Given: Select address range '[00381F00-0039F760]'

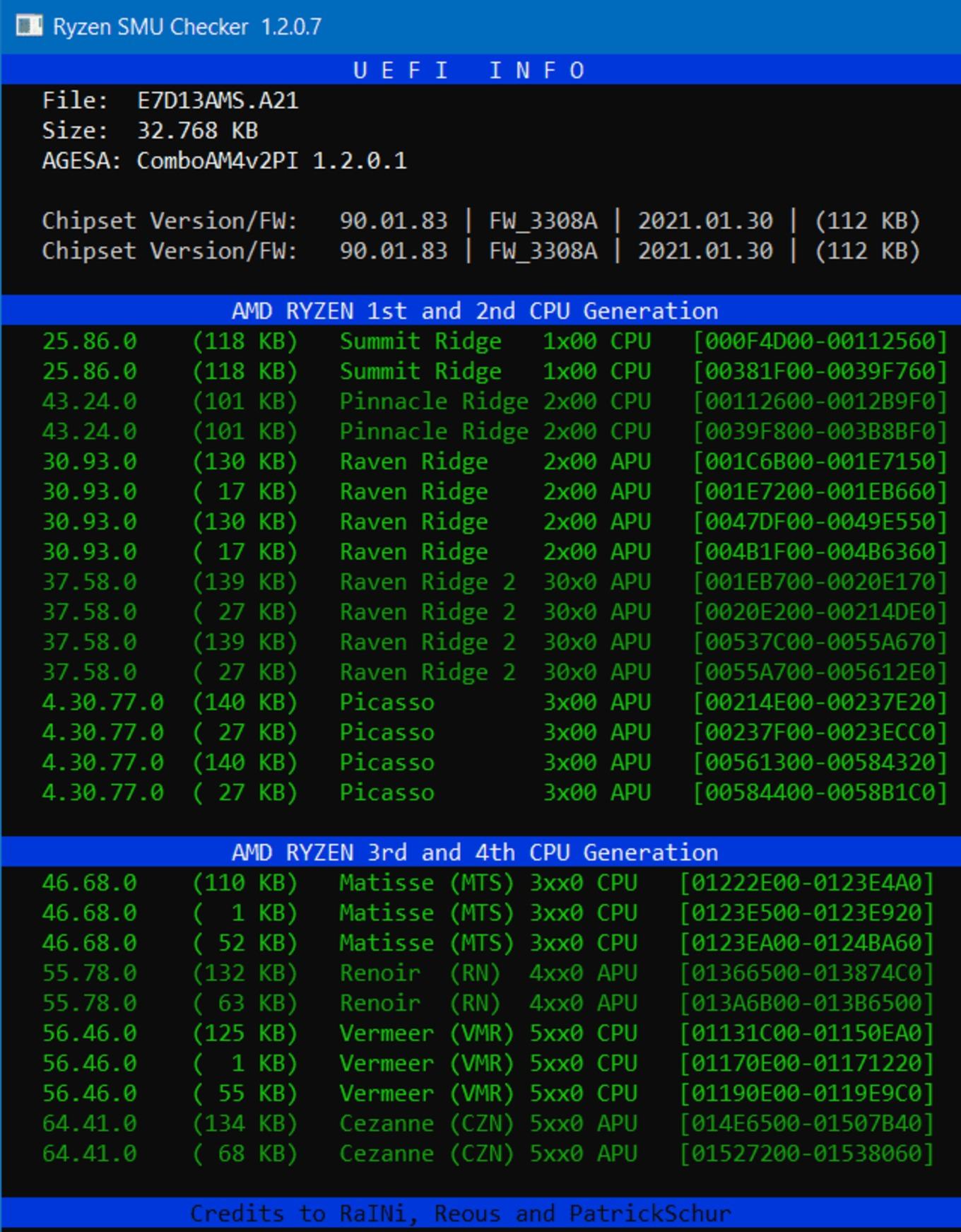Looking at the screenshot, I should tap(820, 371).
